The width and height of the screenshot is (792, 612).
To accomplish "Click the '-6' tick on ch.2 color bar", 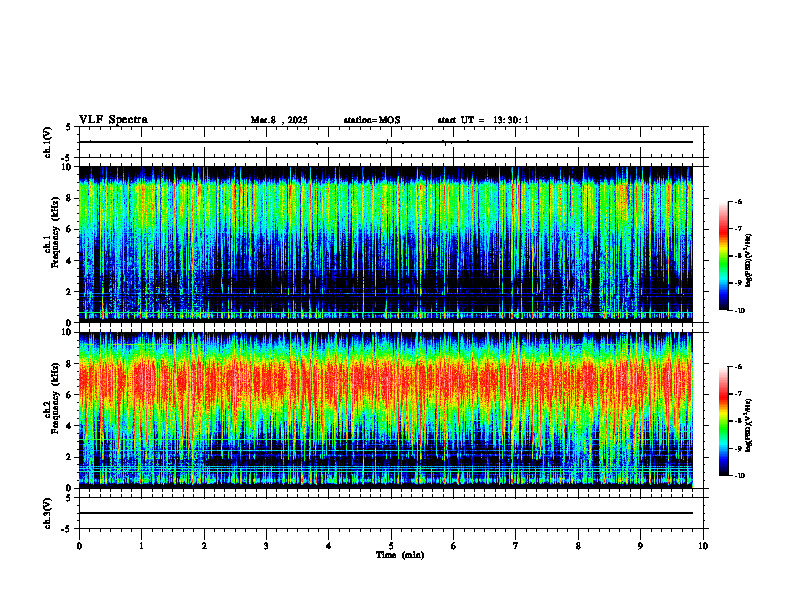I will (x=738, y=367).
